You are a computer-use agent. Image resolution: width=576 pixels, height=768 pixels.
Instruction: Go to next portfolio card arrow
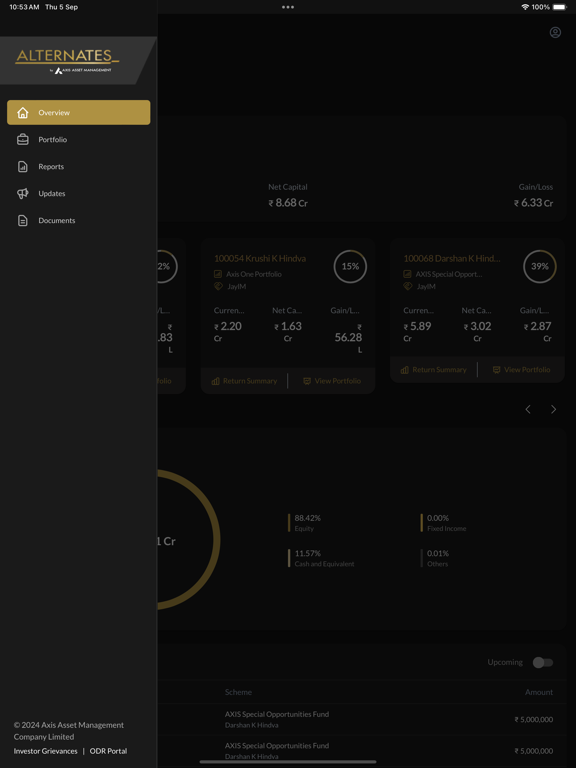point(553,409)
